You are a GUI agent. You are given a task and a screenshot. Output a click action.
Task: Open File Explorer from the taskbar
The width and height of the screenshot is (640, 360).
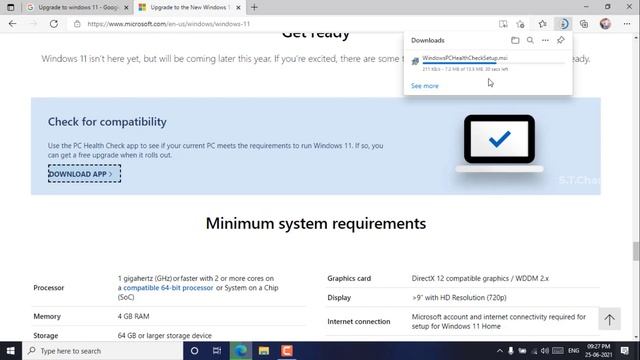tap(264, 351)
